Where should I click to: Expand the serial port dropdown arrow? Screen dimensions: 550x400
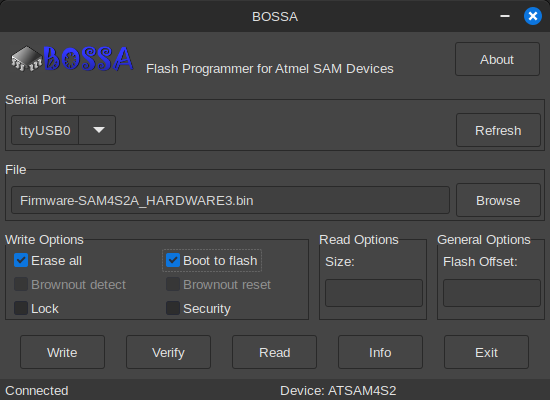point(98,130)
